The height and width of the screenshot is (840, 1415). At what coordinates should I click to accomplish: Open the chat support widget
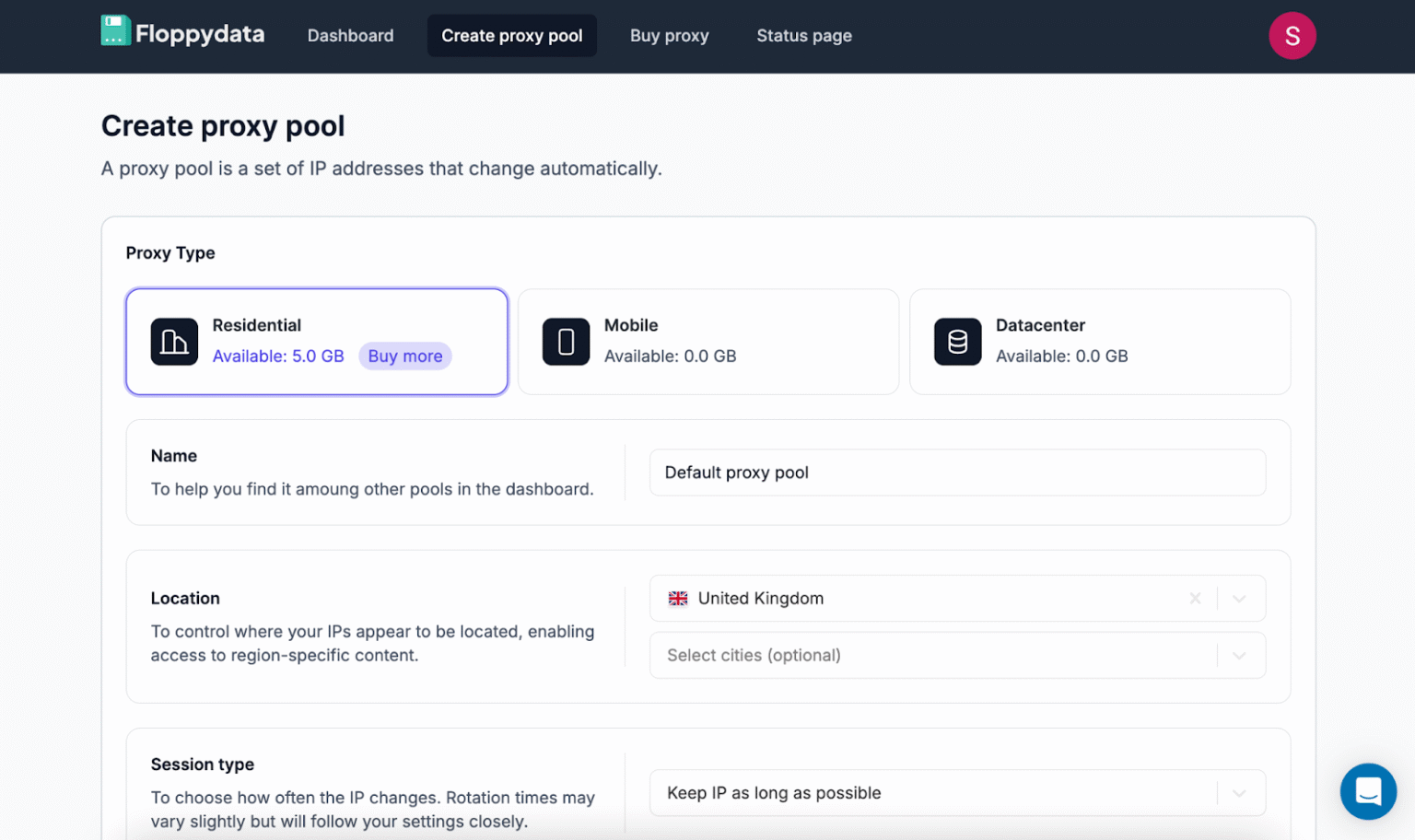(1367, 791)
